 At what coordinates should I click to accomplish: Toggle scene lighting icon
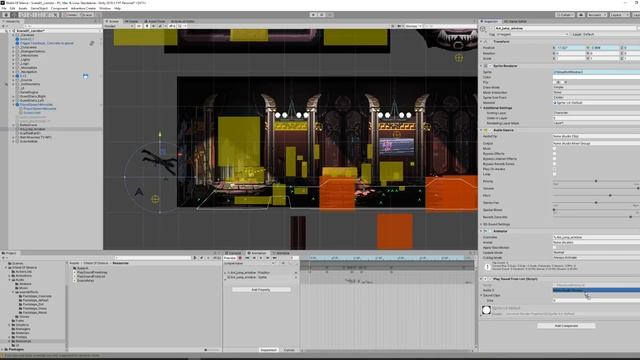(x=147, y=26)
